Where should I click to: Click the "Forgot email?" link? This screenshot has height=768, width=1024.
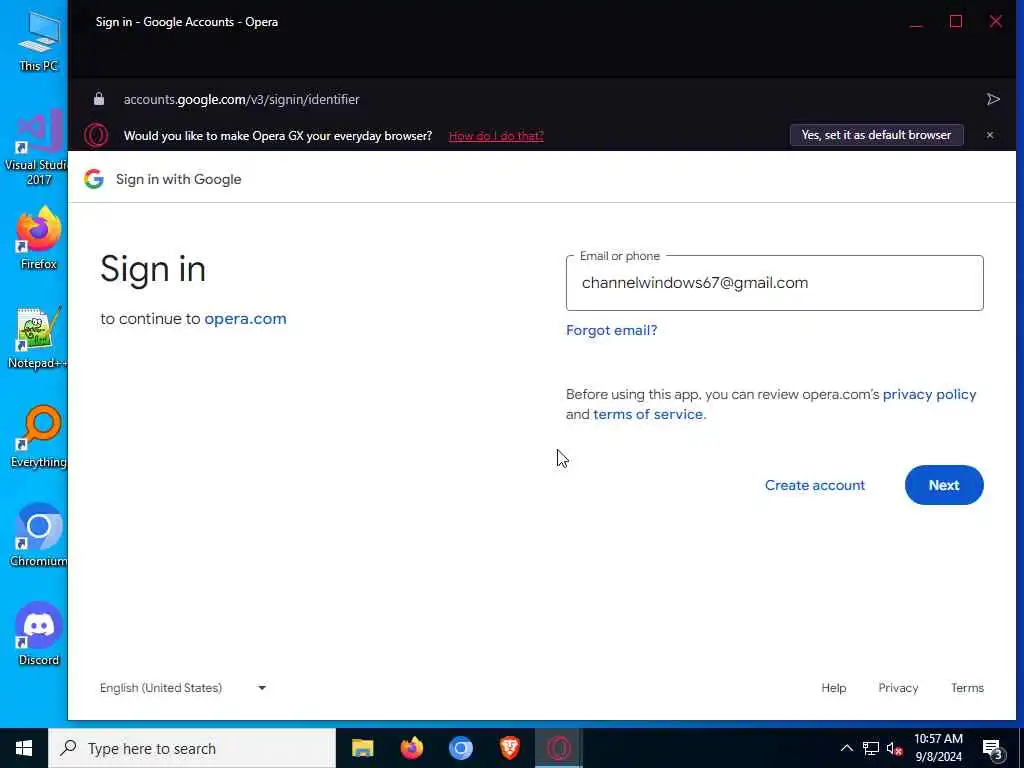611,330
